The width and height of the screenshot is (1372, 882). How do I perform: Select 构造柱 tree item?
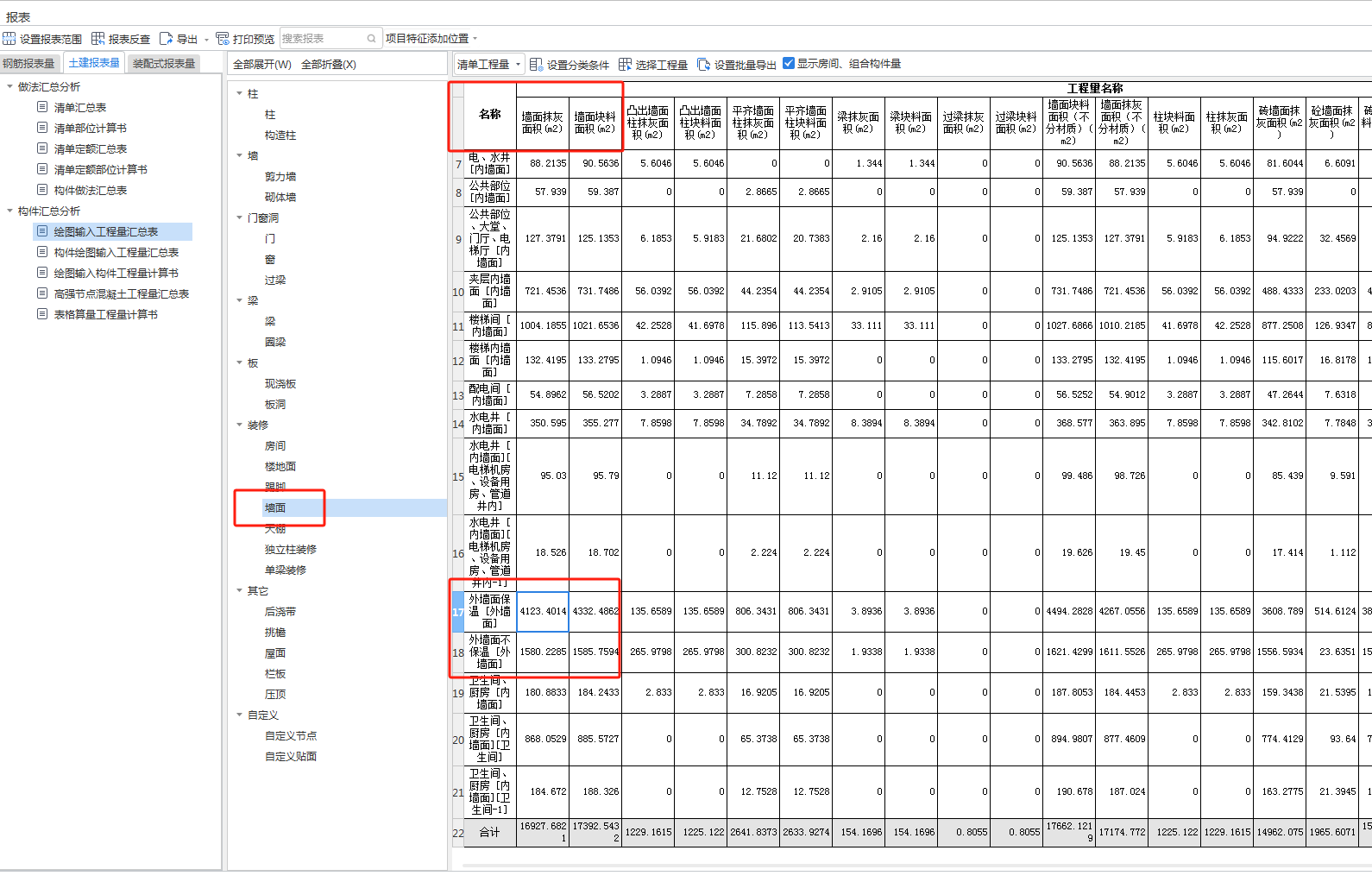pos(280,135)
